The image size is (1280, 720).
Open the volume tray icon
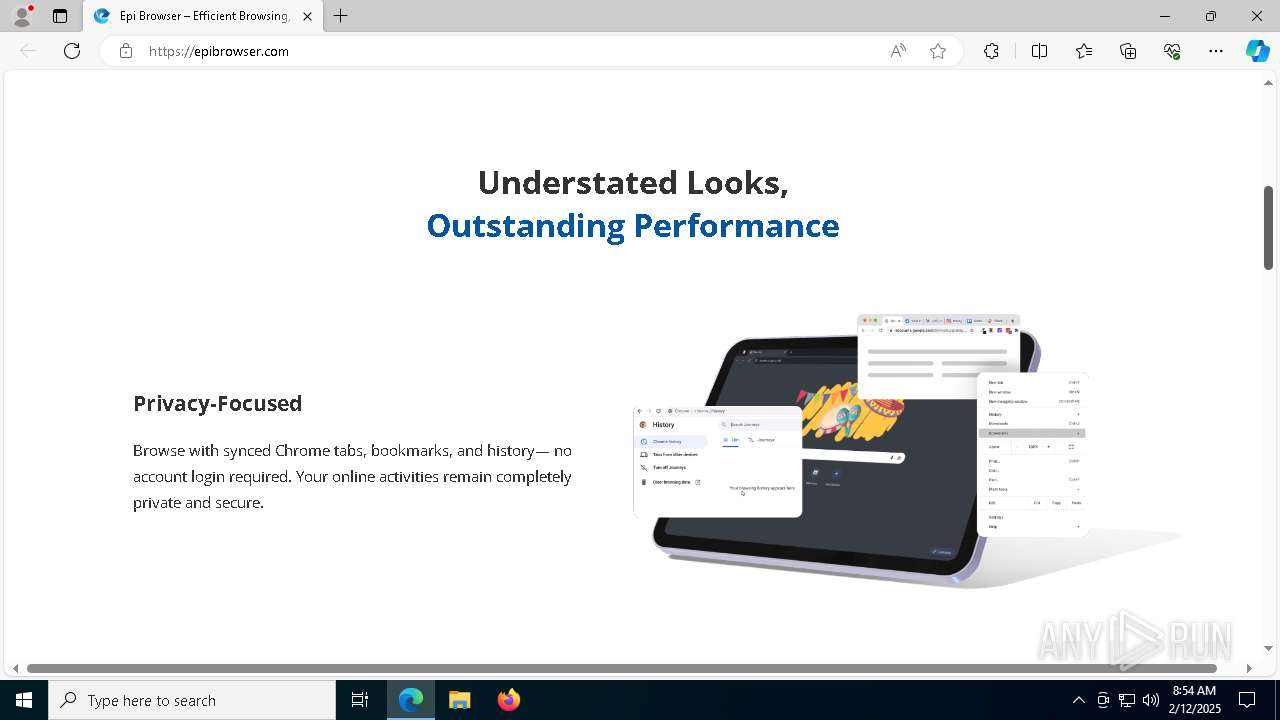click(1151, 700)
